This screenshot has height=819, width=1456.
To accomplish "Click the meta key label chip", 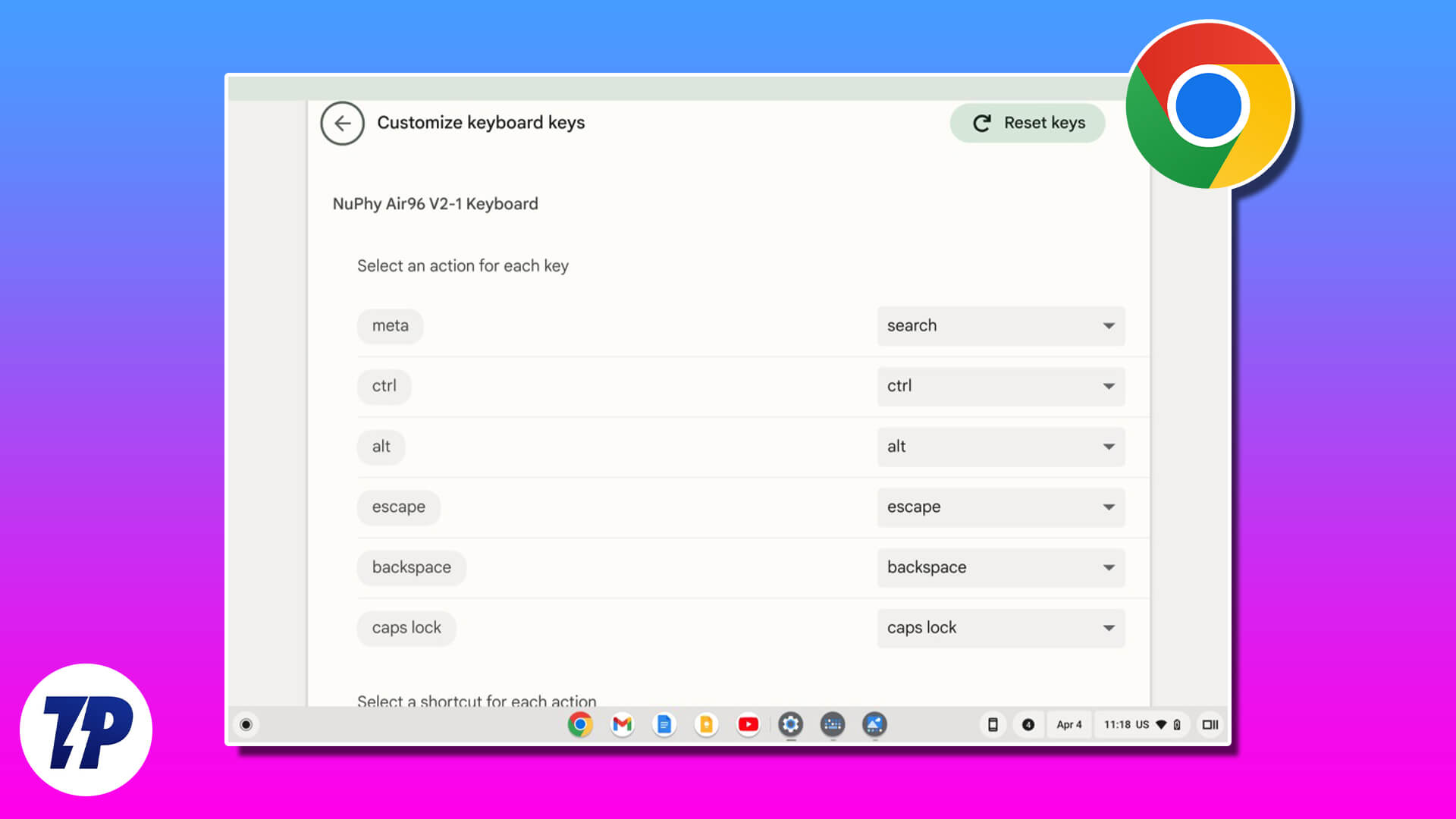I will point(390,326).
